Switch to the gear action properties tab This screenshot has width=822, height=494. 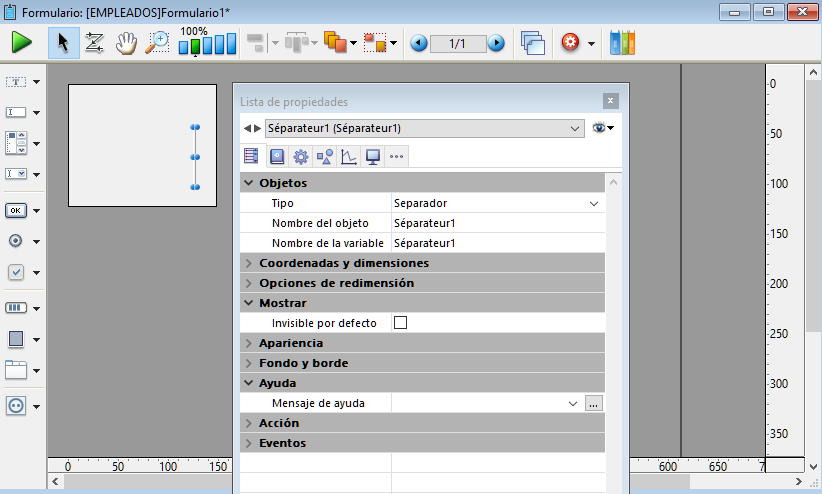(x=300, y=156)
